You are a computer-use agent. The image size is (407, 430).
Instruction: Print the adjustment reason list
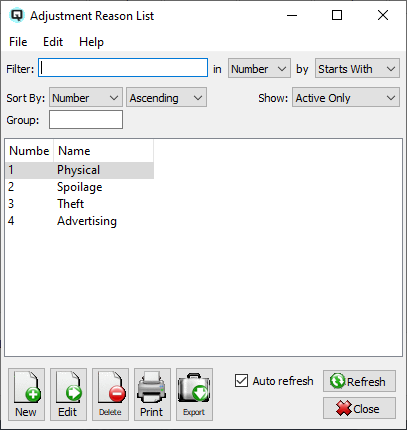coord(152,394)
